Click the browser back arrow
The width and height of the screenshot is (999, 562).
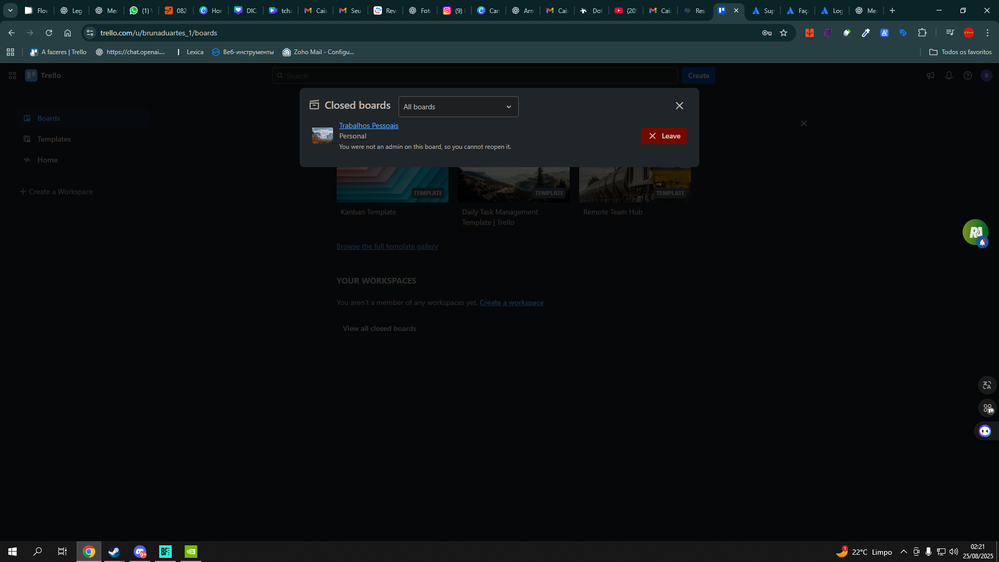click(x=11, y=32)
